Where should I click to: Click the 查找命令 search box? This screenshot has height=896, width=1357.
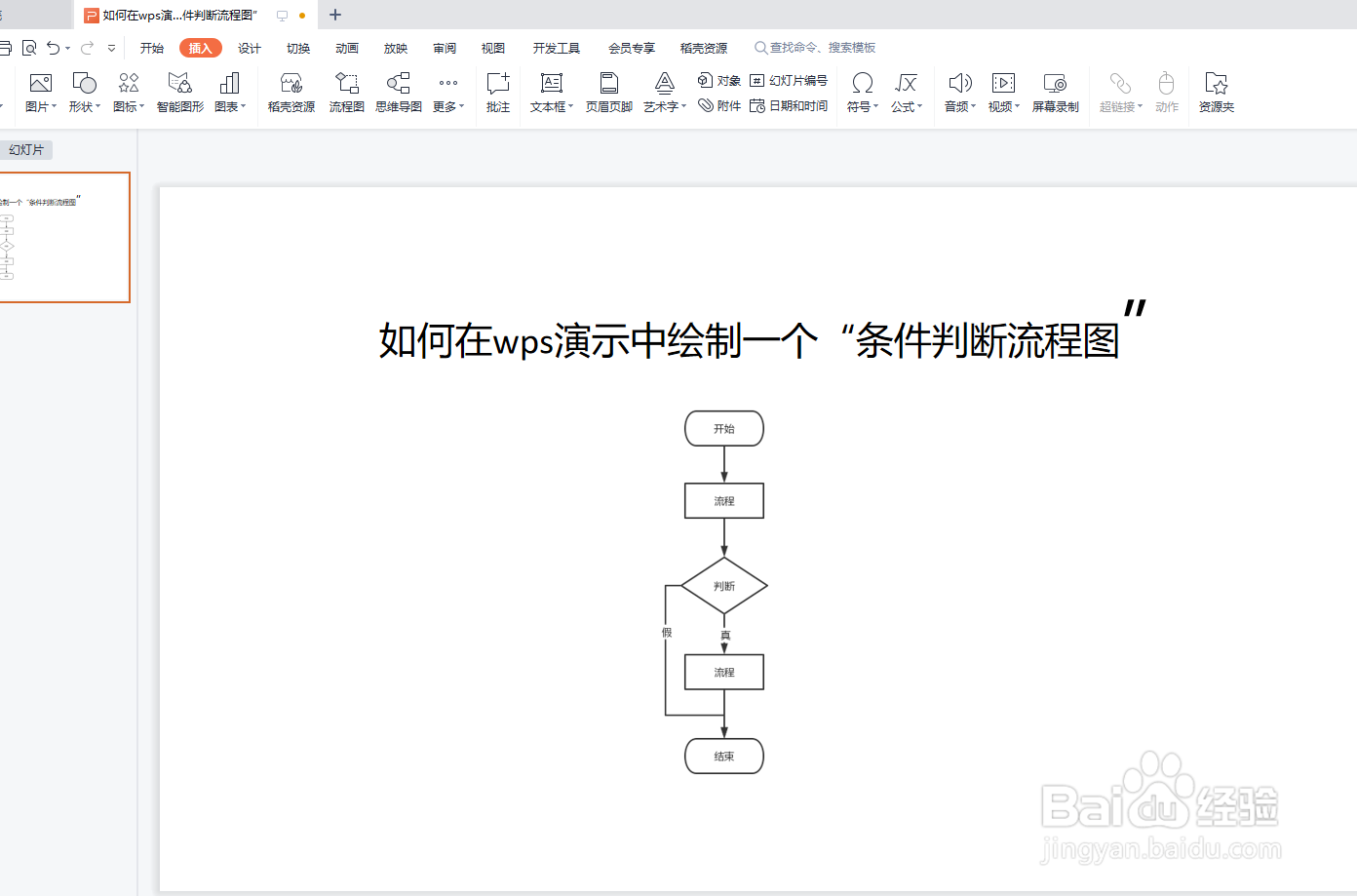coord(816,47)
